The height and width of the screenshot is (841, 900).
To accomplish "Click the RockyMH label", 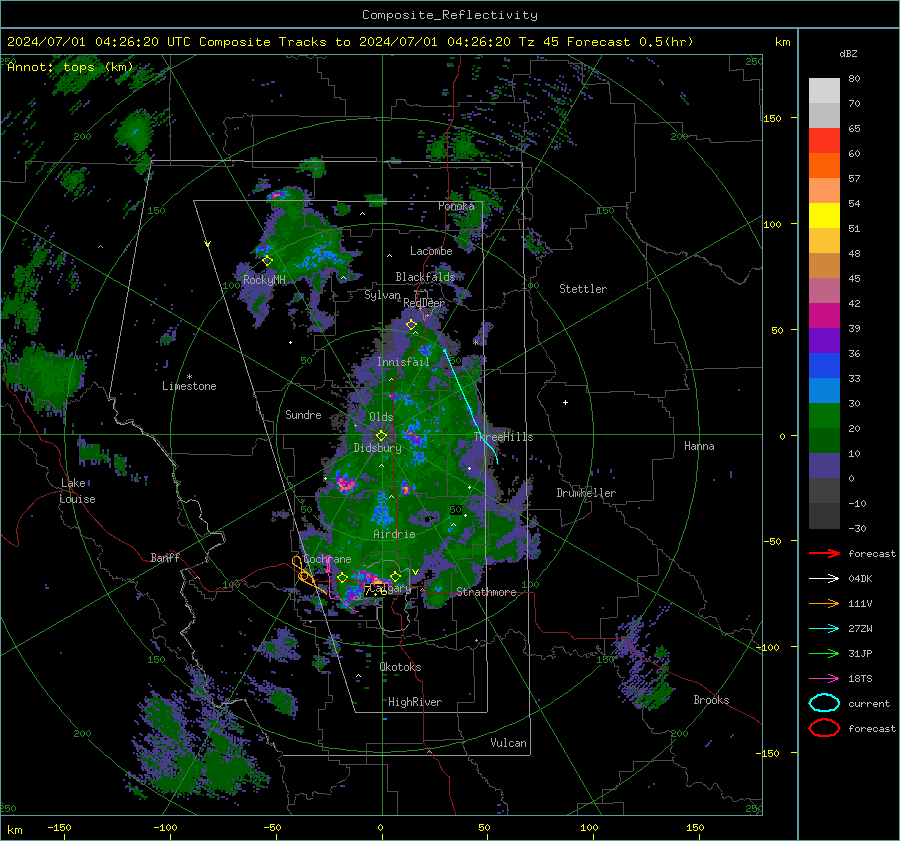I will (x=264, y=280).
